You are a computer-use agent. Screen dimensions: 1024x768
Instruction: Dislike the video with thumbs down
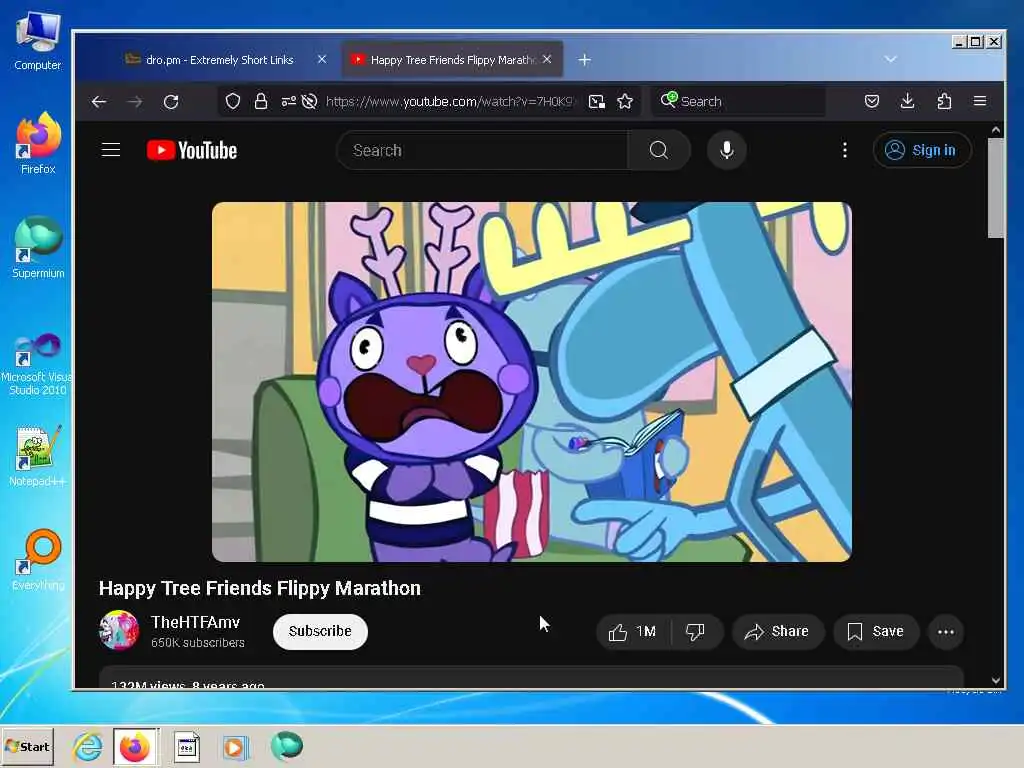point(696,632)
